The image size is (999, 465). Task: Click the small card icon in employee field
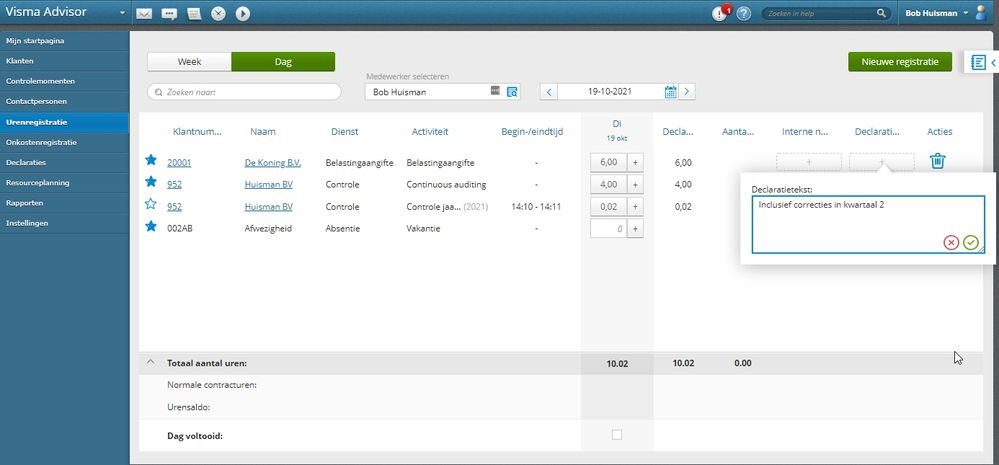pyautogui.click(x=495, y=90)
